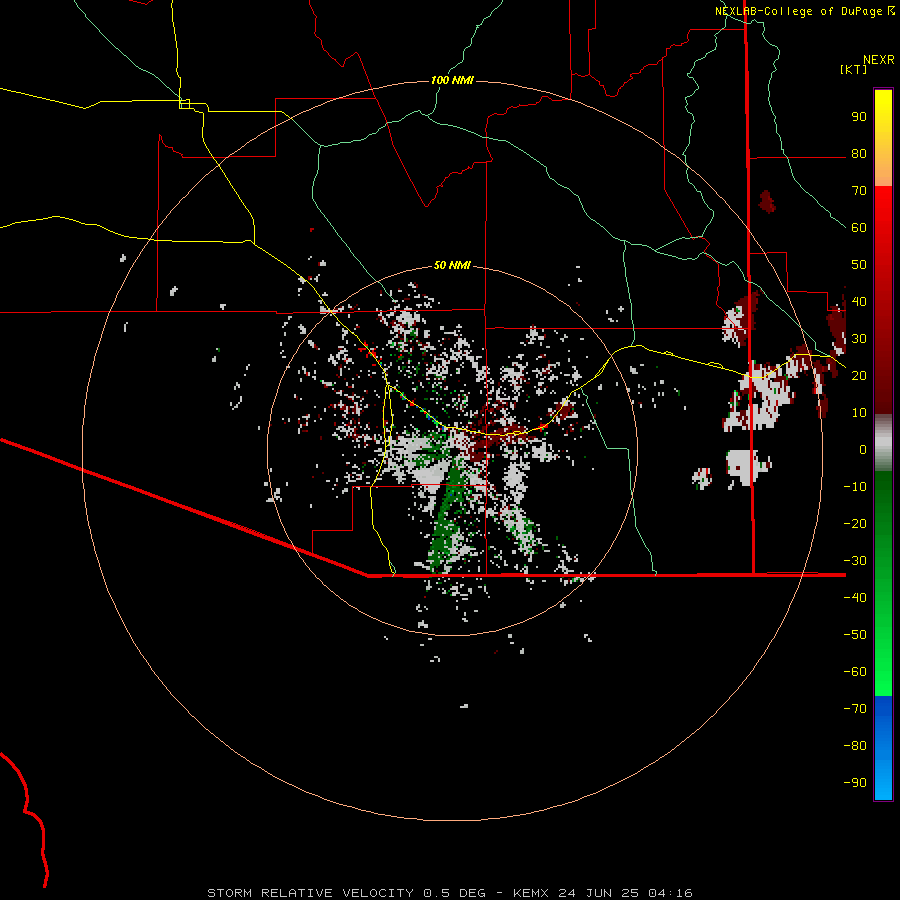Image resolution: width=900 pixels, height=900 pixels.
Task: Click the 70 value on the velocity scale
Action: (x=859, y=191)
